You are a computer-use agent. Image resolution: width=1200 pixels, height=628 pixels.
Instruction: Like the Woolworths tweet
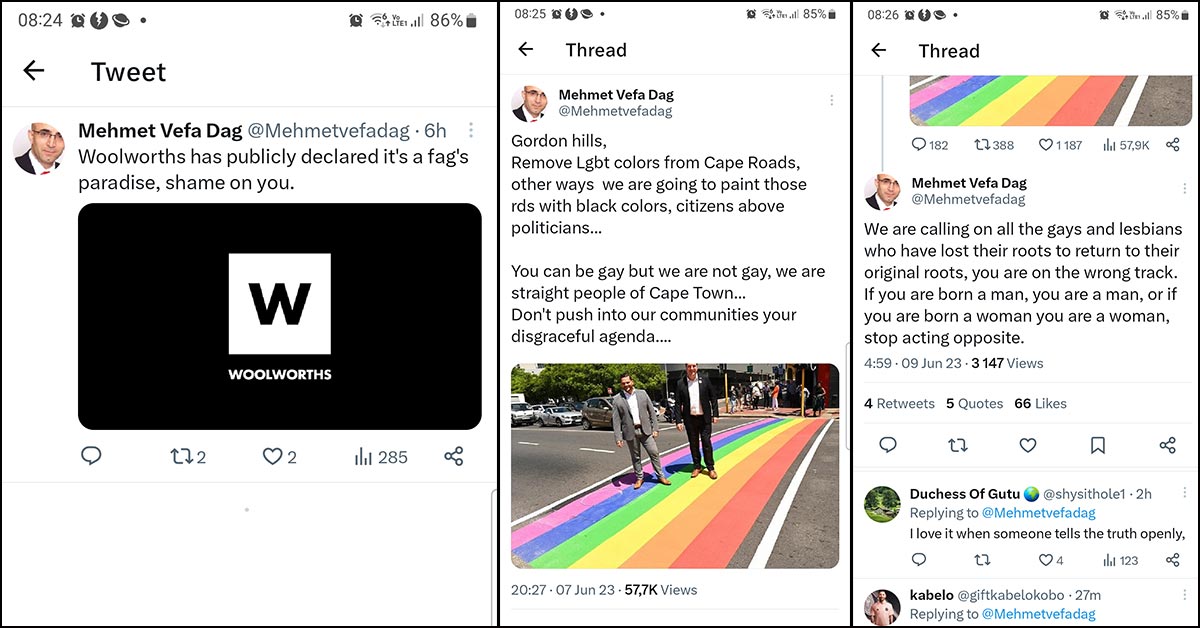pos(279,457)
